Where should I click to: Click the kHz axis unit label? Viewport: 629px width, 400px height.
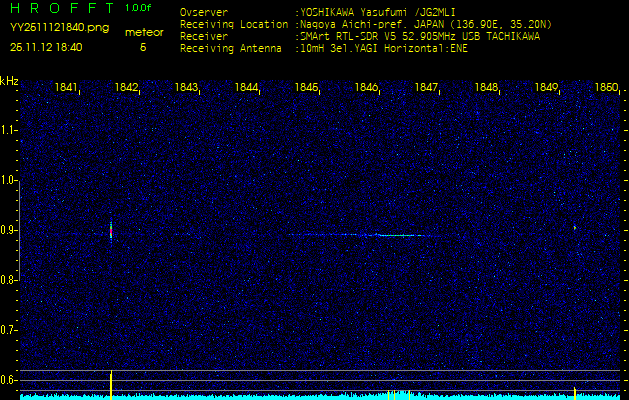[9, 81]
